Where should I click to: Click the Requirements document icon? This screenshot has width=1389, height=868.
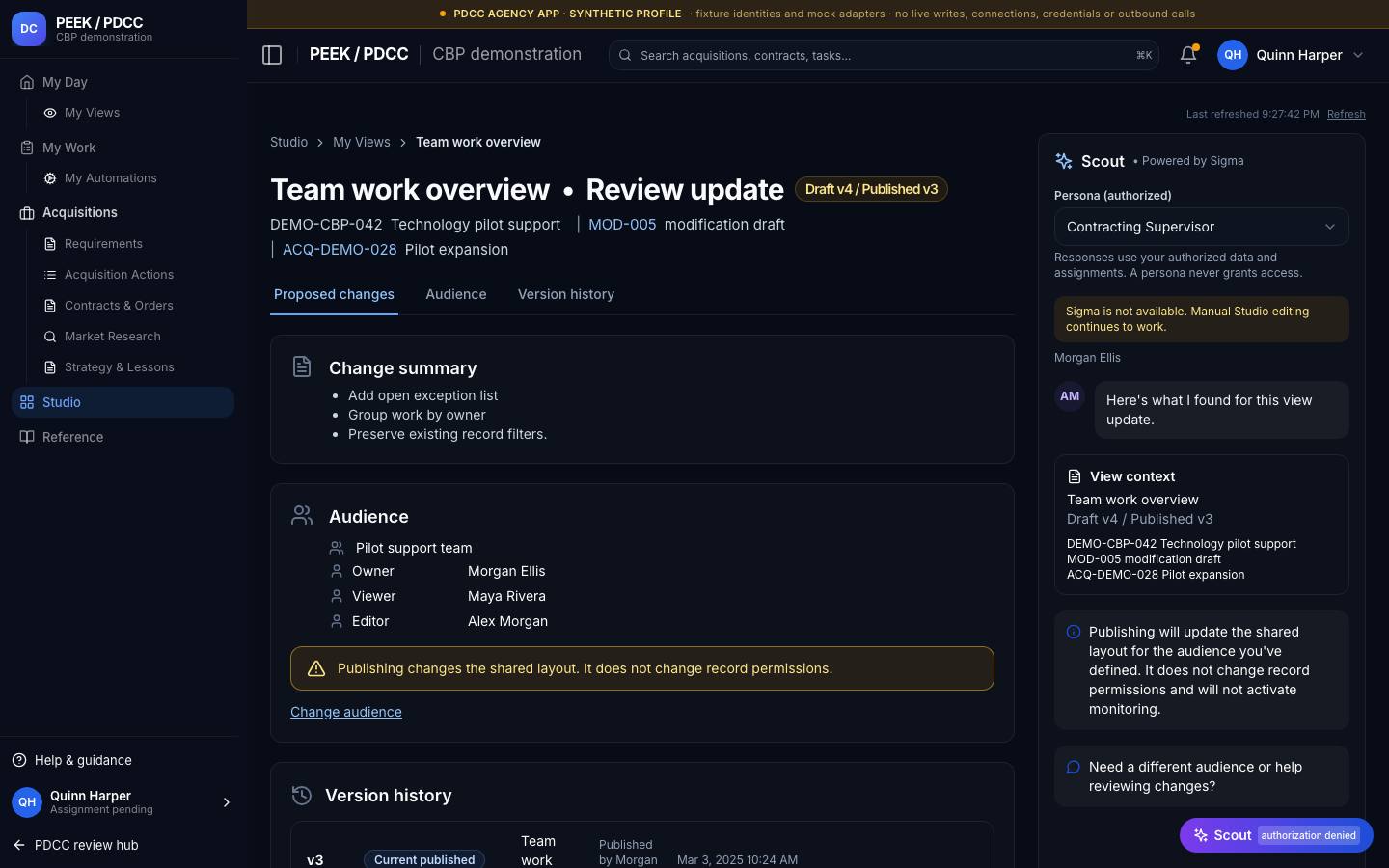coord(50,244)
